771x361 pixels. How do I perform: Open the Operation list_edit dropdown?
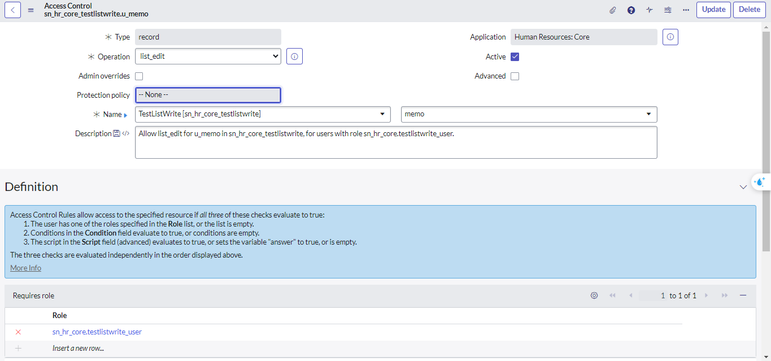coord(208,57)
